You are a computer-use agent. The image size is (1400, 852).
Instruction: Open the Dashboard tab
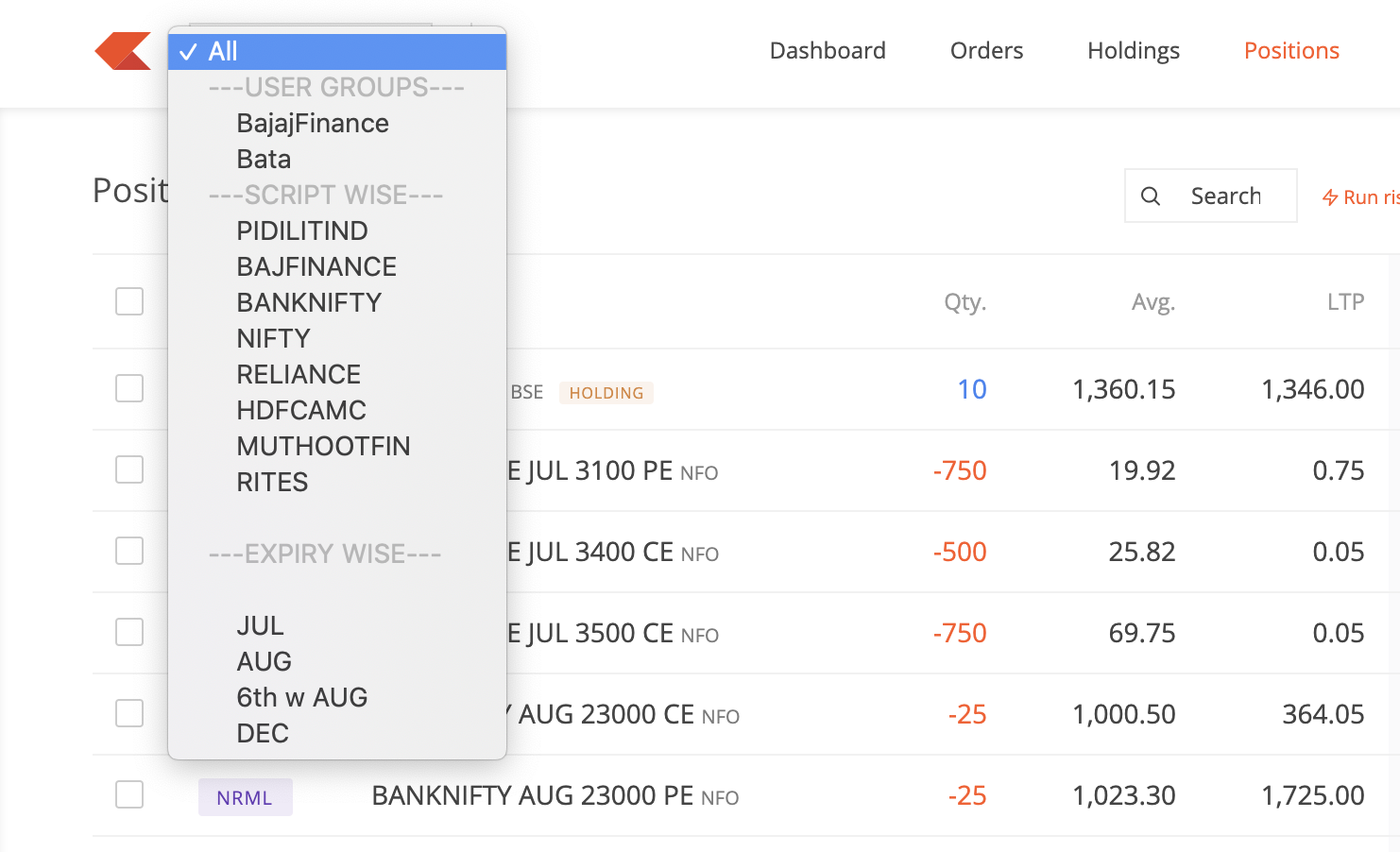[828, 51]
